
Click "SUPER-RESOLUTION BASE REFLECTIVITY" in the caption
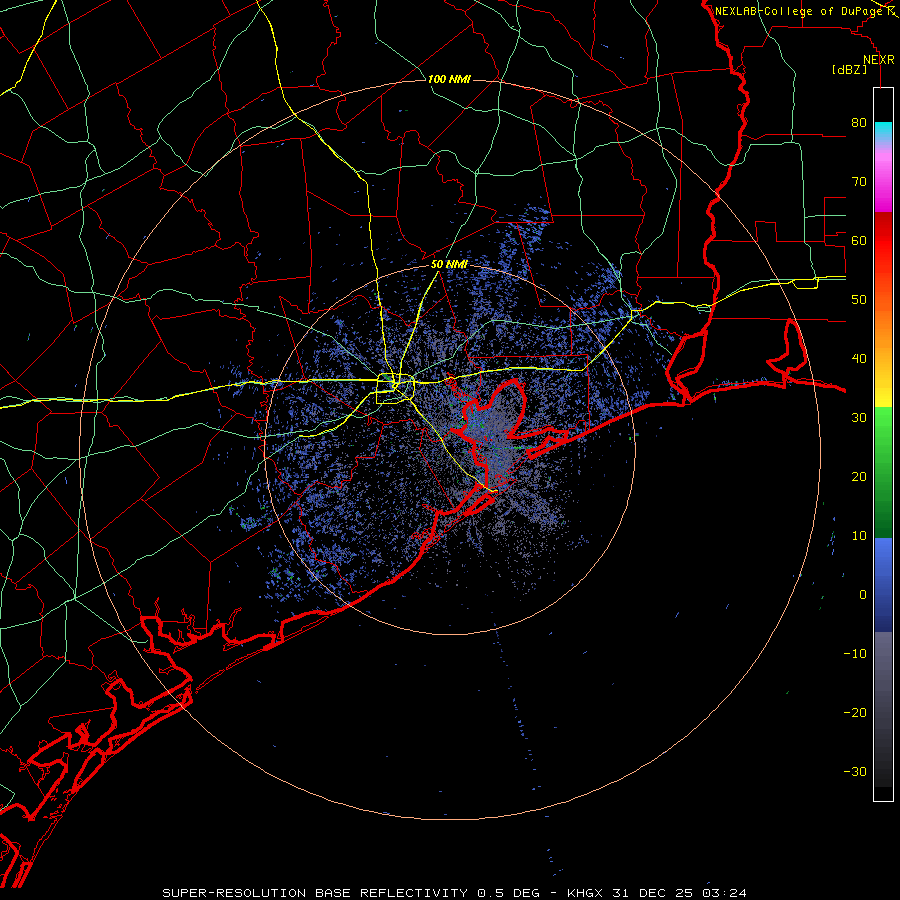tap(315, 893)
